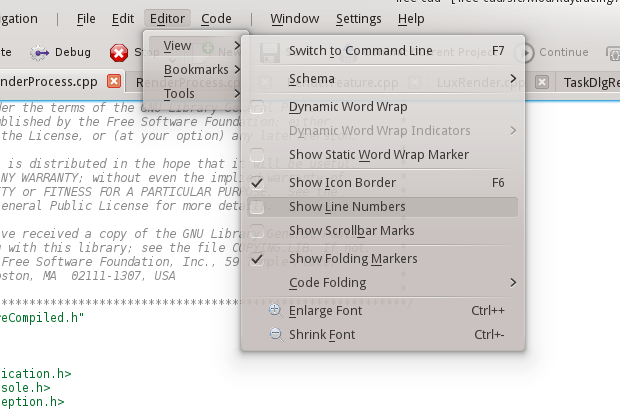This screenshot has width=620, height=417.
Task: Expand the Schema submenu
Action: pos(382,79)
